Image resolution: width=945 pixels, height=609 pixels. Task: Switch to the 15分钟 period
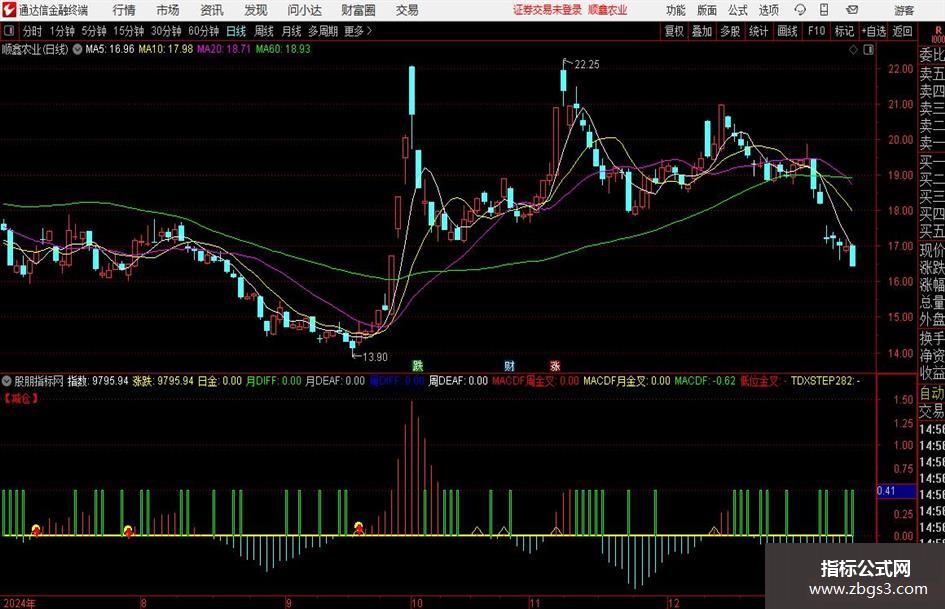tap(128, 31)
